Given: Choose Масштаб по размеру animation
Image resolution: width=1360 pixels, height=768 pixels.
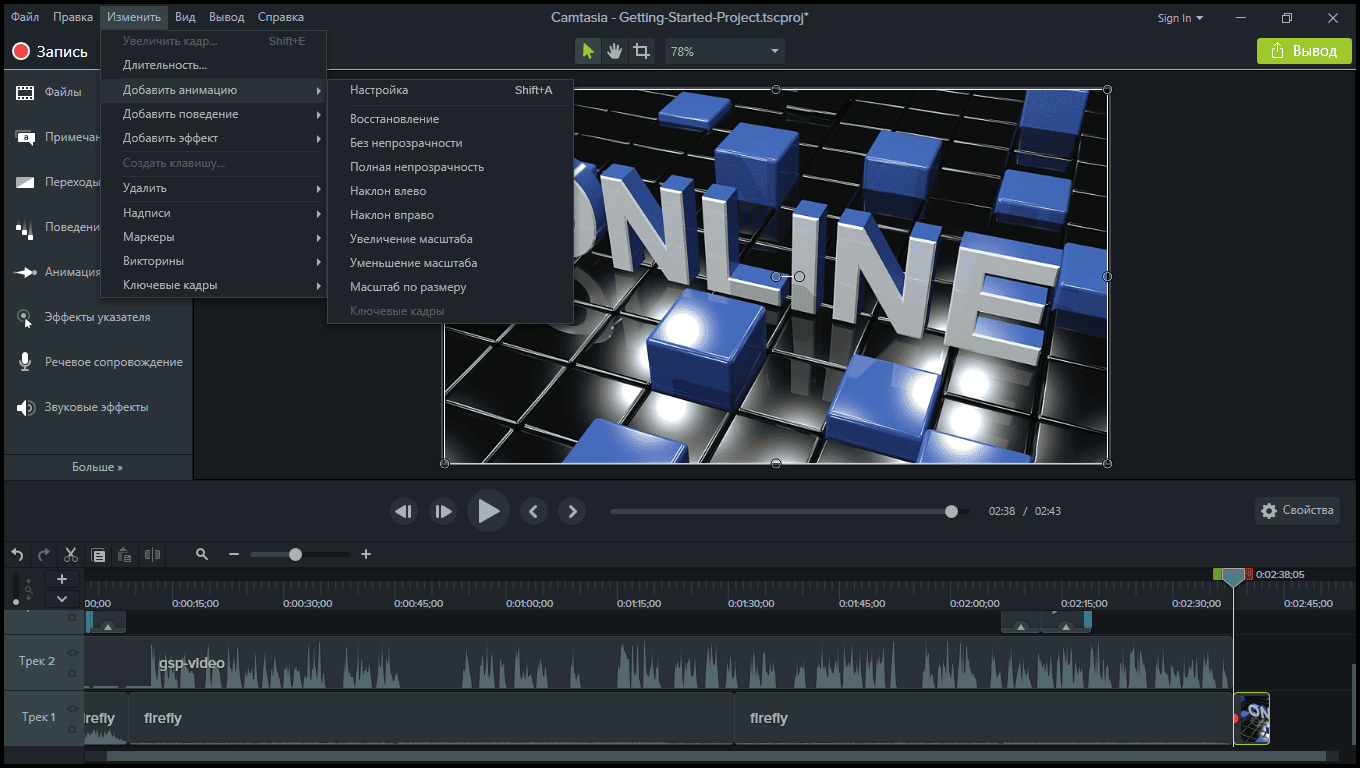Looking at the screenshot, I should 450,287.
